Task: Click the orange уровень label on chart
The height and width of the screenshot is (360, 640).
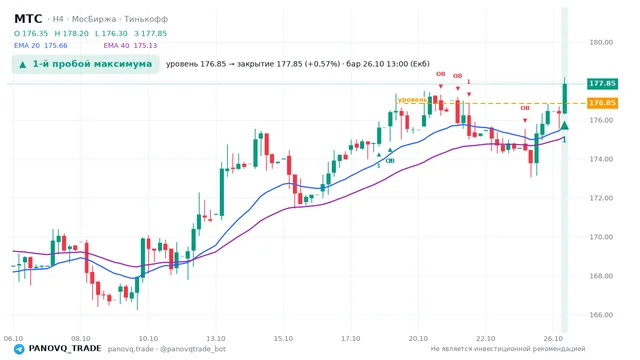Action: click(x=412, y=100)
